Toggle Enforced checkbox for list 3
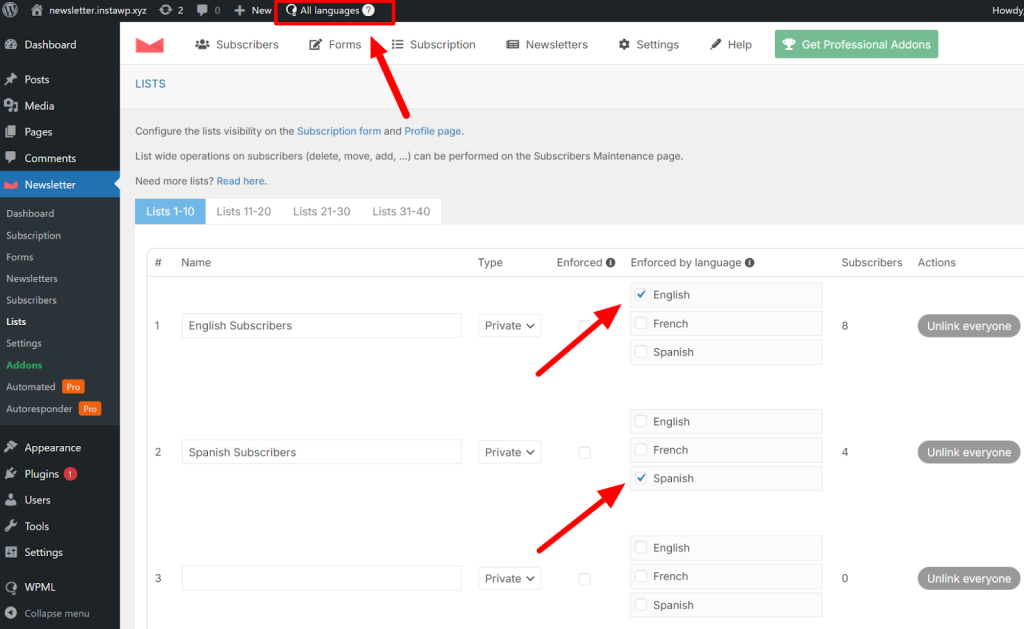Viewport: 1024px width, 629px height. coord(584,579)
